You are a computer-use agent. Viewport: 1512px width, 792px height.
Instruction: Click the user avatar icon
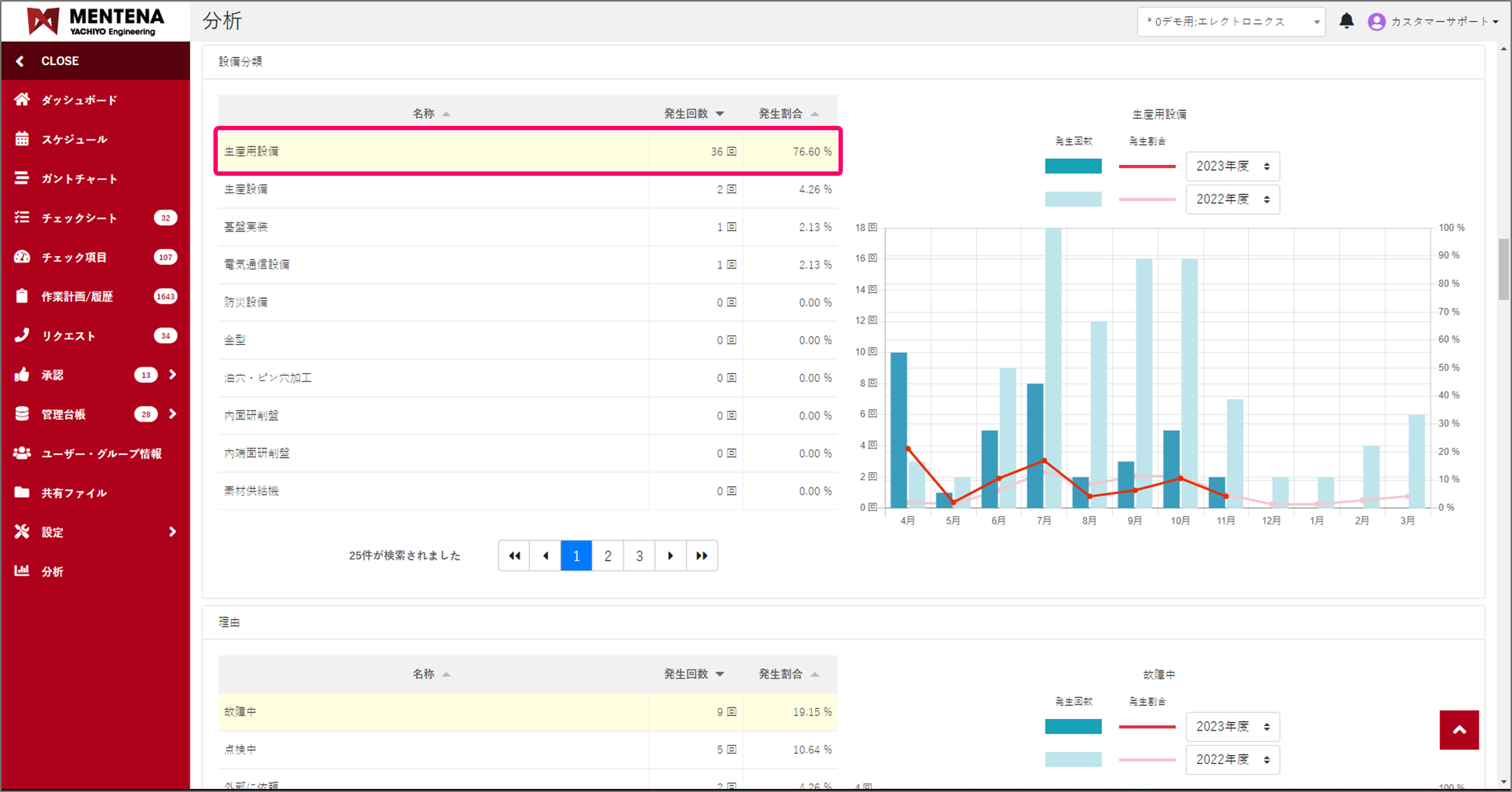tap(1376, 22)
